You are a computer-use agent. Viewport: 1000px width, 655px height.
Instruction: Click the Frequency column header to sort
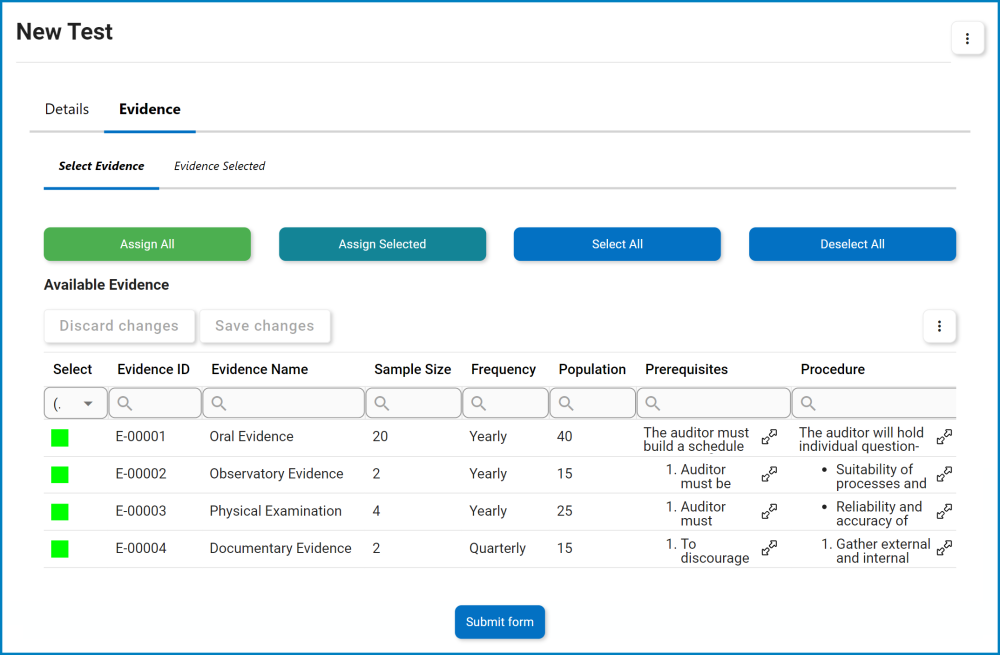pyautogui.click(x=503, y=369)
